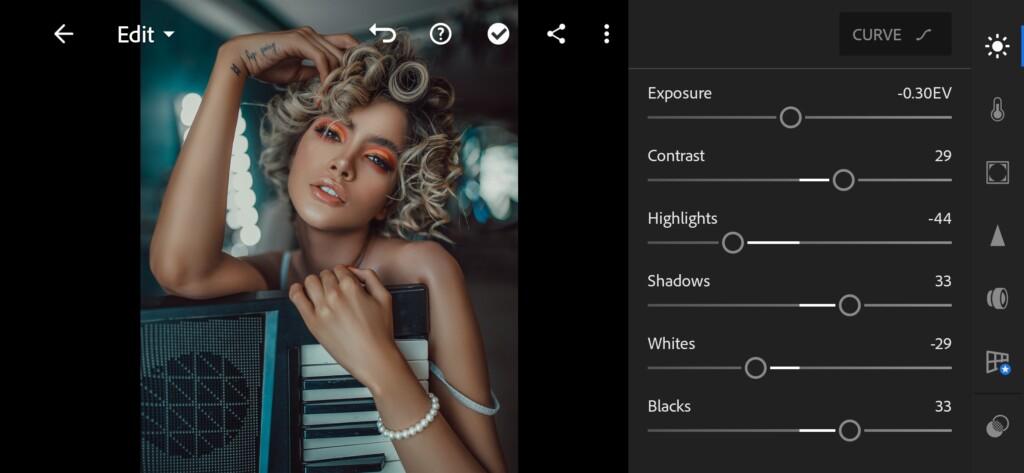Open the Detail triangle panel icon

point(997,235)
